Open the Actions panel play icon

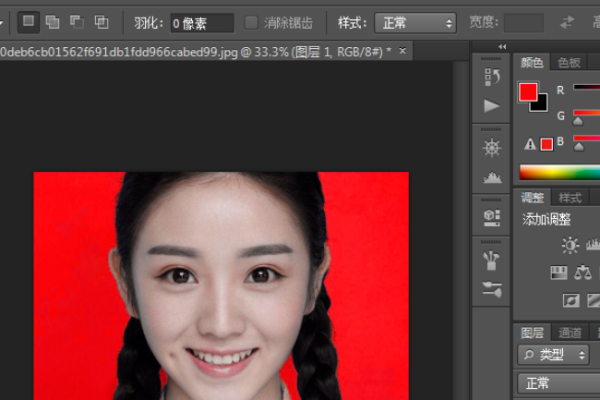click(491, 105)
